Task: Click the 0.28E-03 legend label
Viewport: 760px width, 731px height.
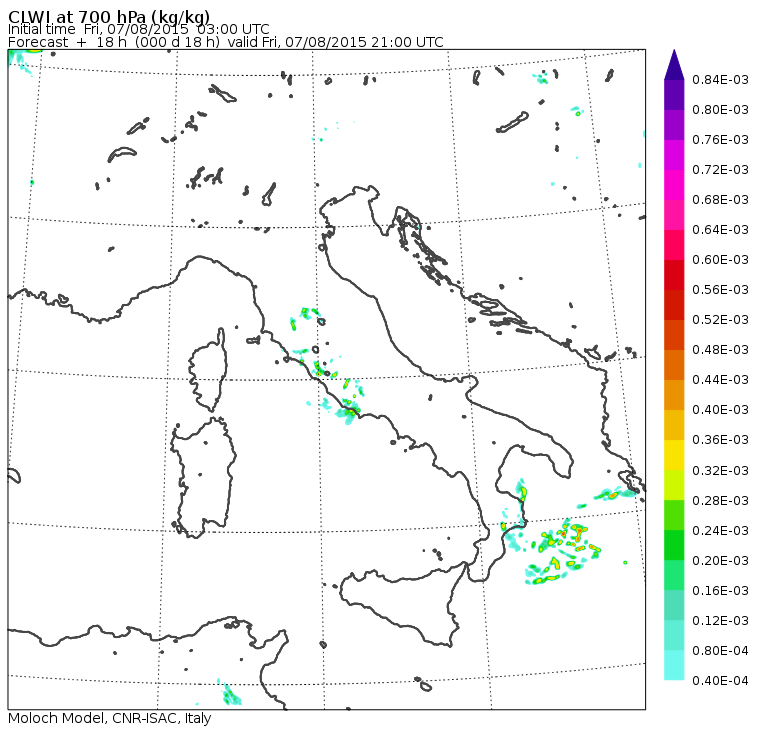Action: point(720,501)
